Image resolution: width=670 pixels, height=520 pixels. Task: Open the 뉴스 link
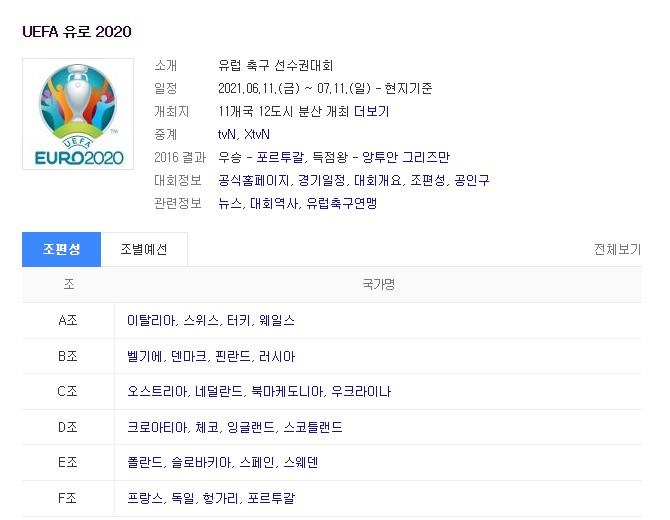click(230, 203)
